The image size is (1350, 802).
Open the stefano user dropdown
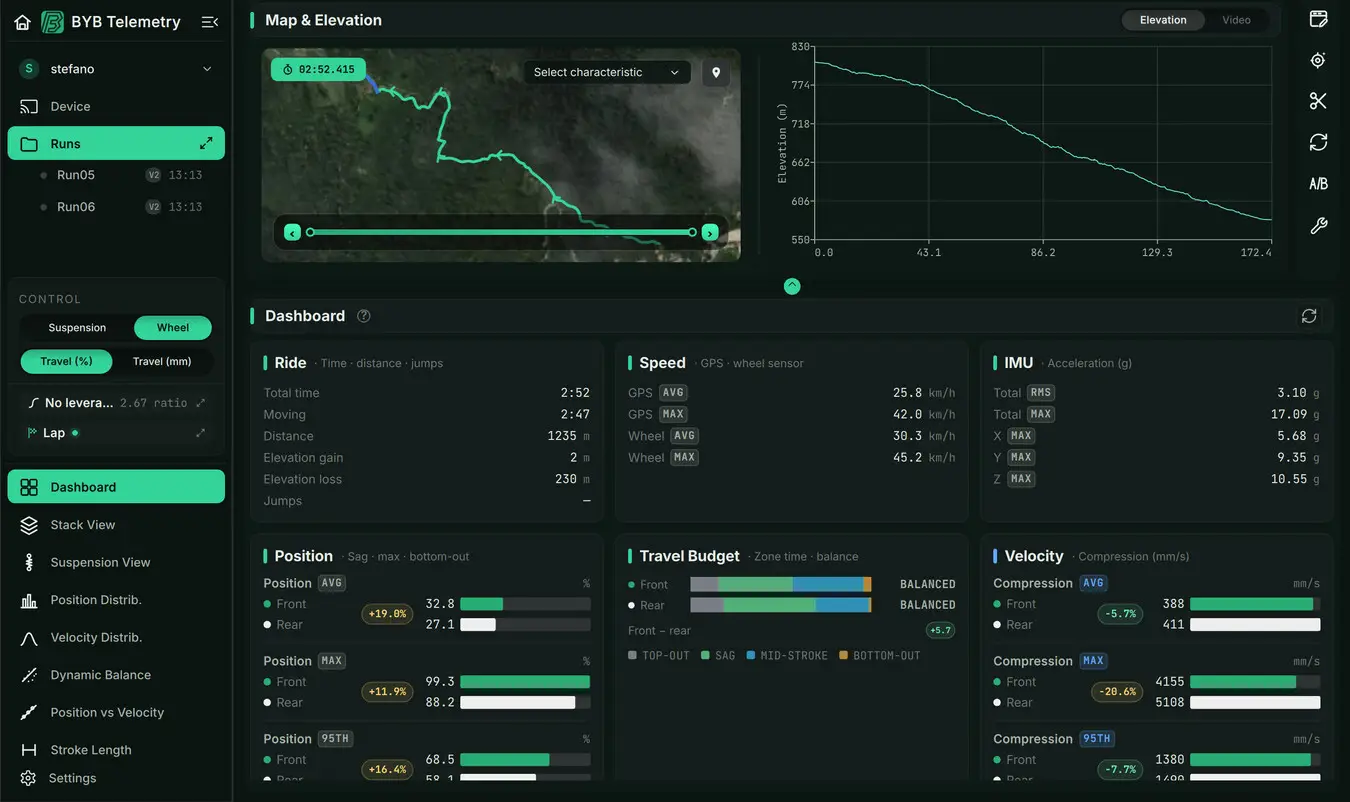[x=116, y=69]
